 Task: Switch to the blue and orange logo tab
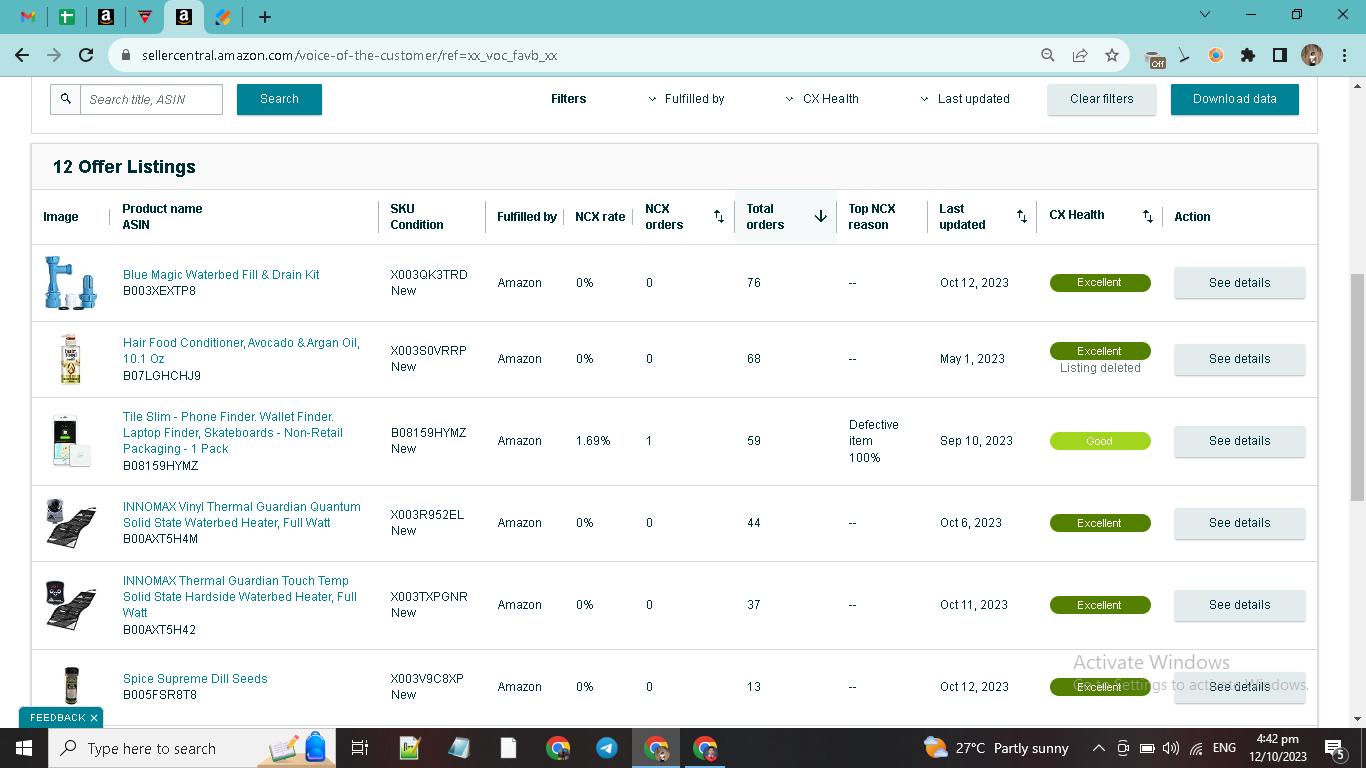coord(223,17)
